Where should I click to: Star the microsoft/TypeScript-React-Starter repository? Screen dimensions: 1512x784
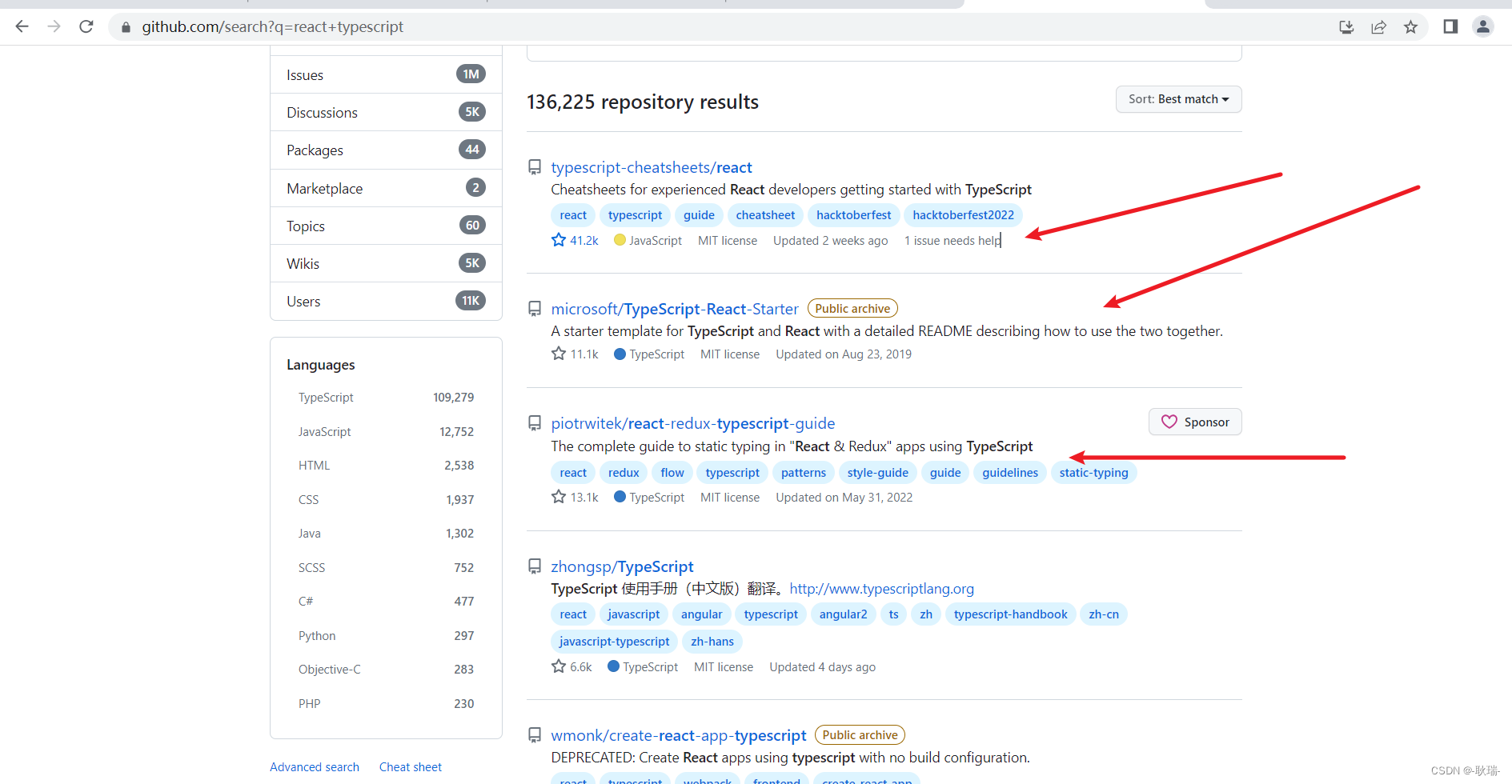click(x=559, y=354)
